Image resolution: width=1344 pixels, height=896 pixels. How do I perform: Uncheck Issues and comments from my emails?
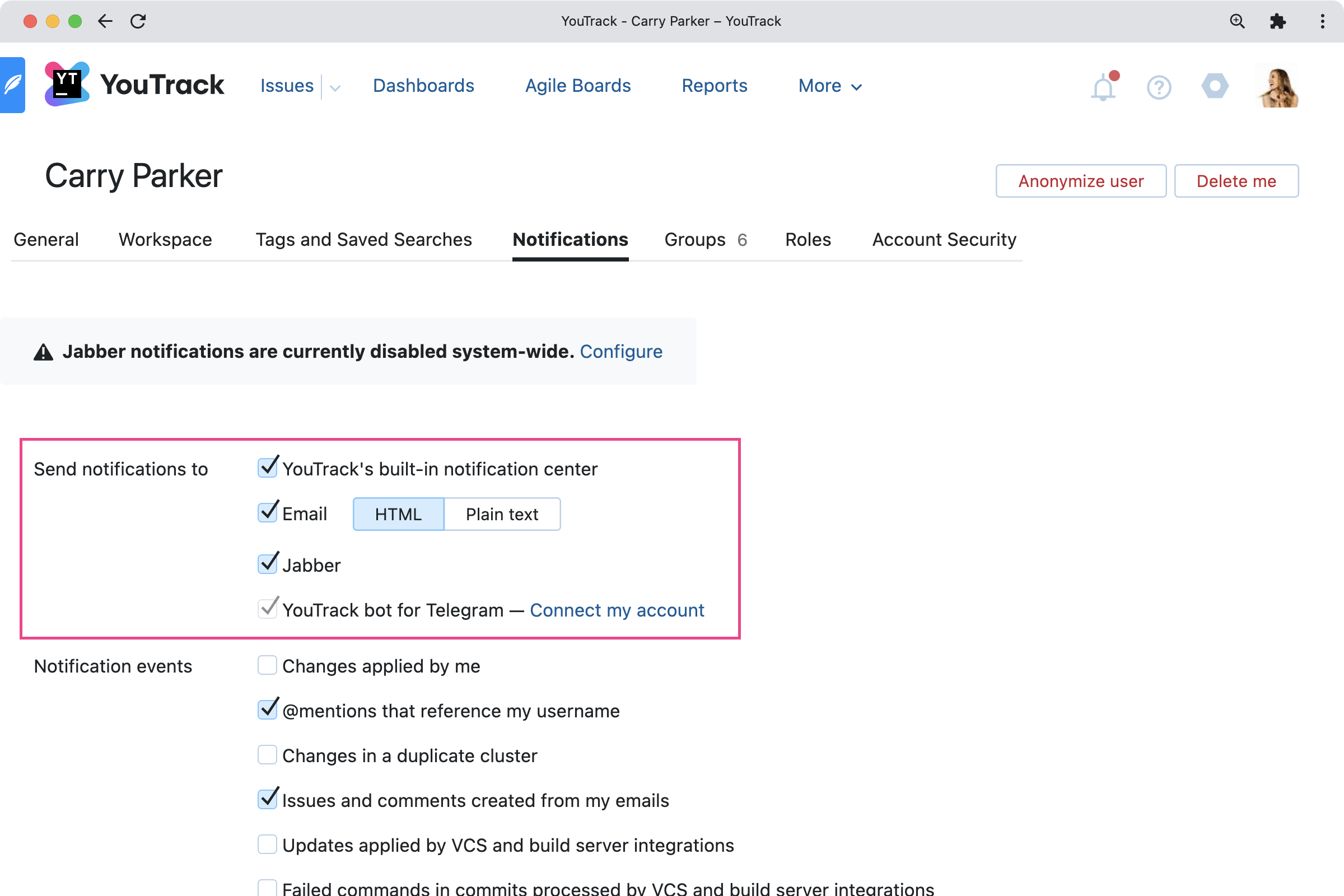268,799
